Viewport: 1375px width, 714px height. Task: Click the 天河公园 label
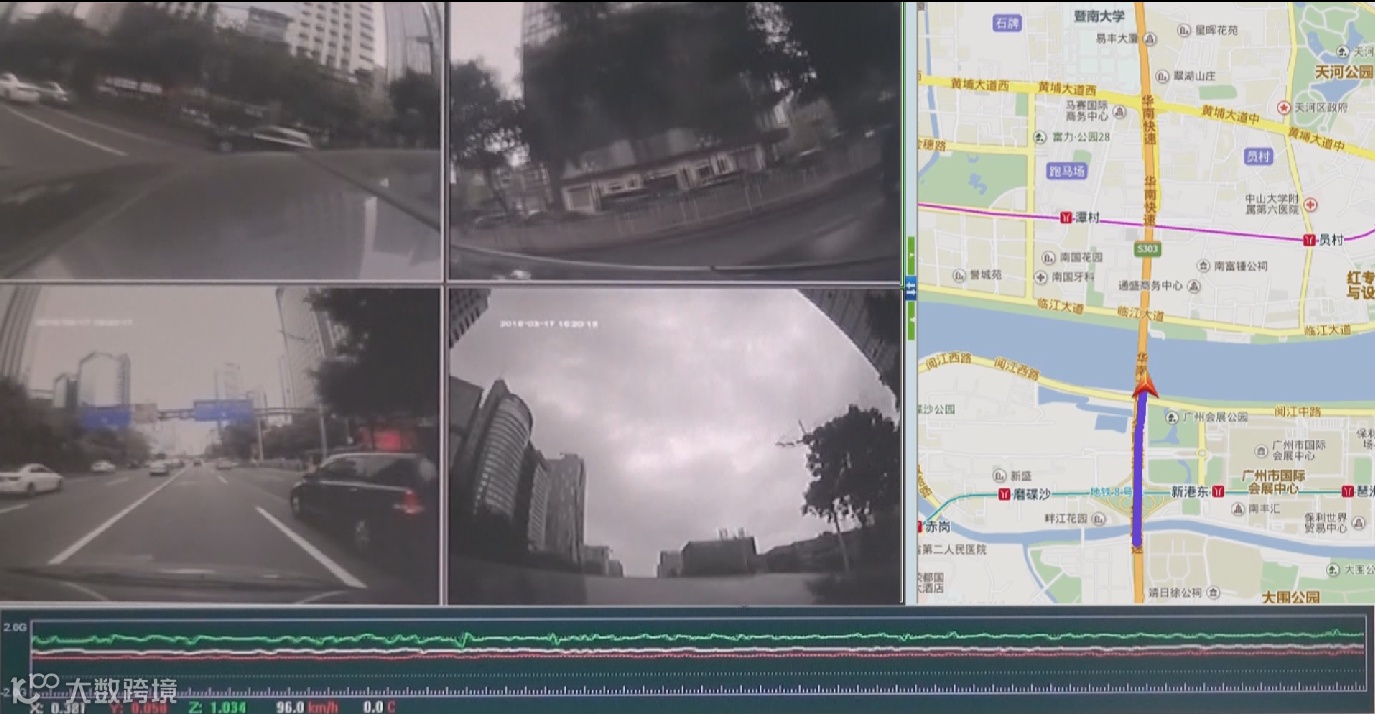pos(1344,72)
